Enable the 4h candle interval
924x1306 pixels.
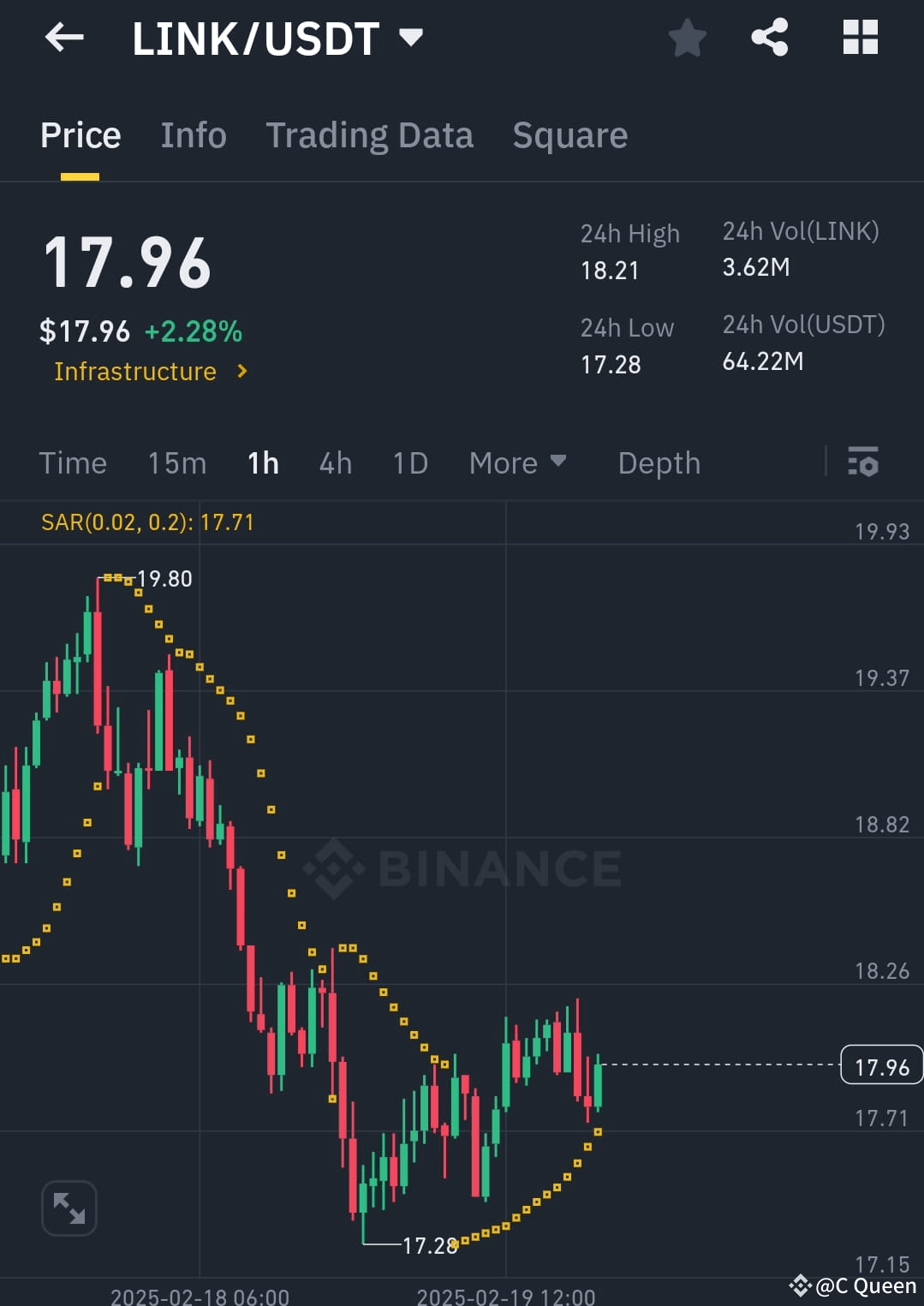click(335, 462)
